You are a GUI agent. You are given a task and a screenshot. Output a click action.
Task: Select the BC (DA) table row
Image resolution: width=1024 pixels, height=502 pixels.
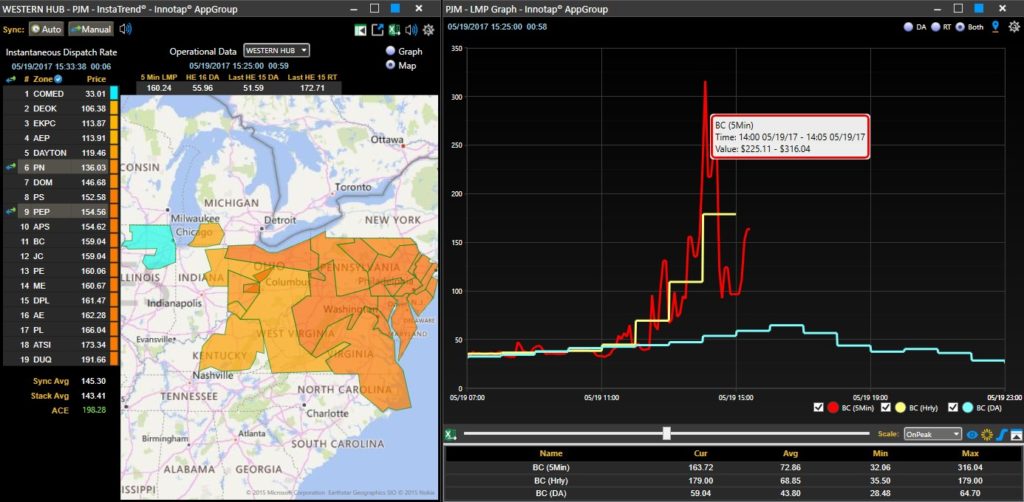733,495
